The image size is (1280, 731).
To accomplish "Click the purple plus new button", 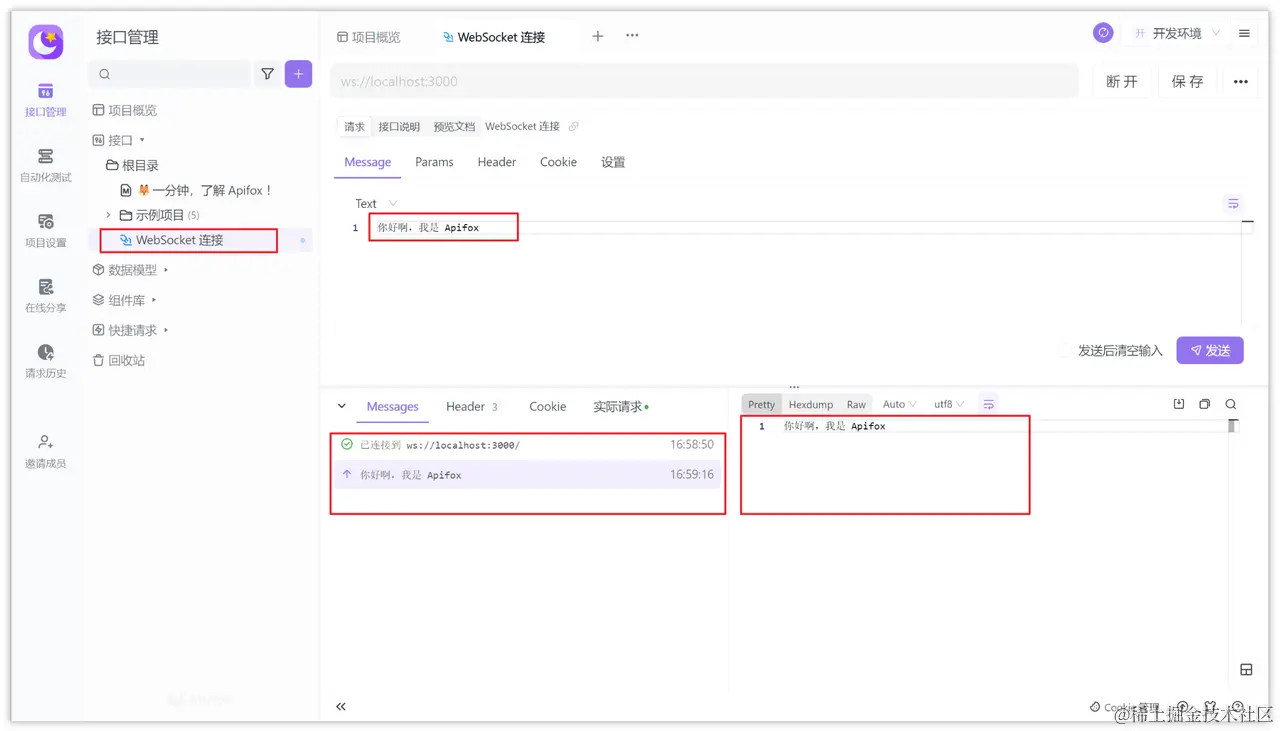I will [298, 74].
